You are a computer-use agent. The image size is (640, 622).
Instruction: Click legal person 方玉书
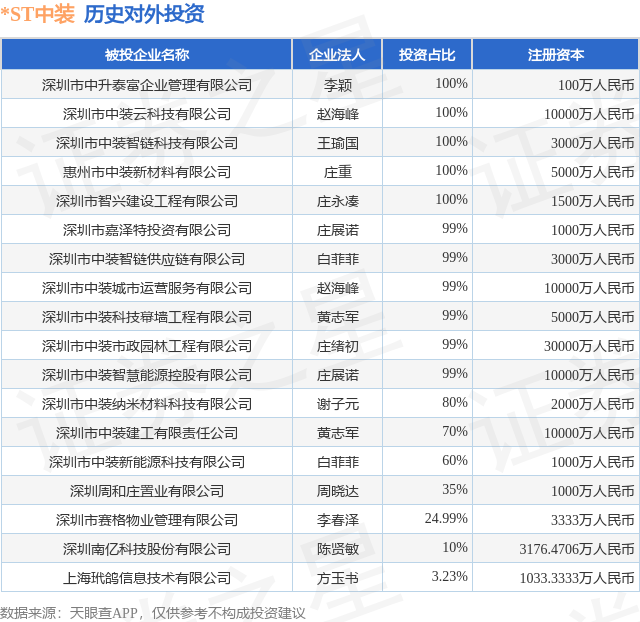[x=338, y=578]
